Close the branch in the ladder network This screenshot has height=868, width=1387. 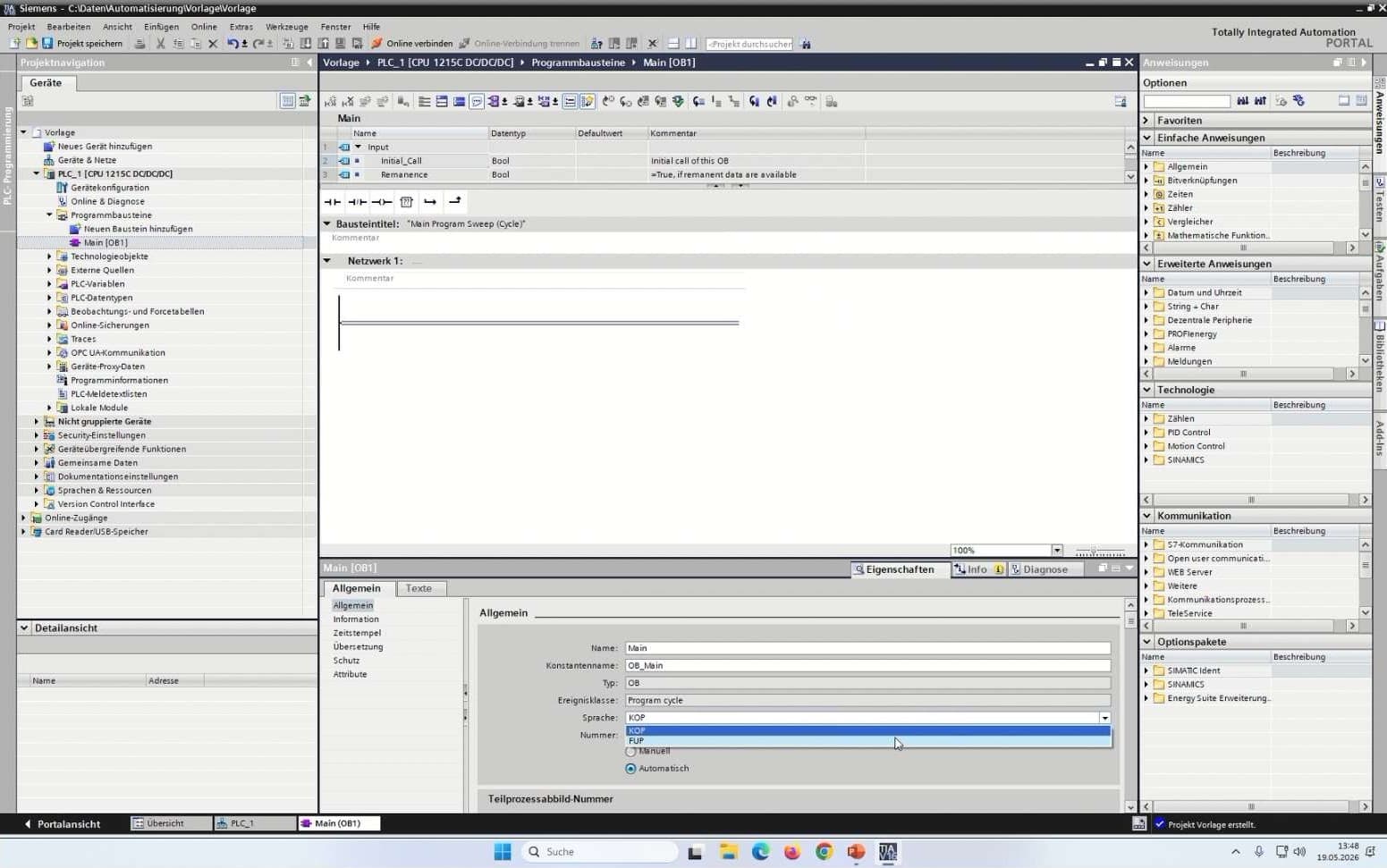[x=455, y=202]
